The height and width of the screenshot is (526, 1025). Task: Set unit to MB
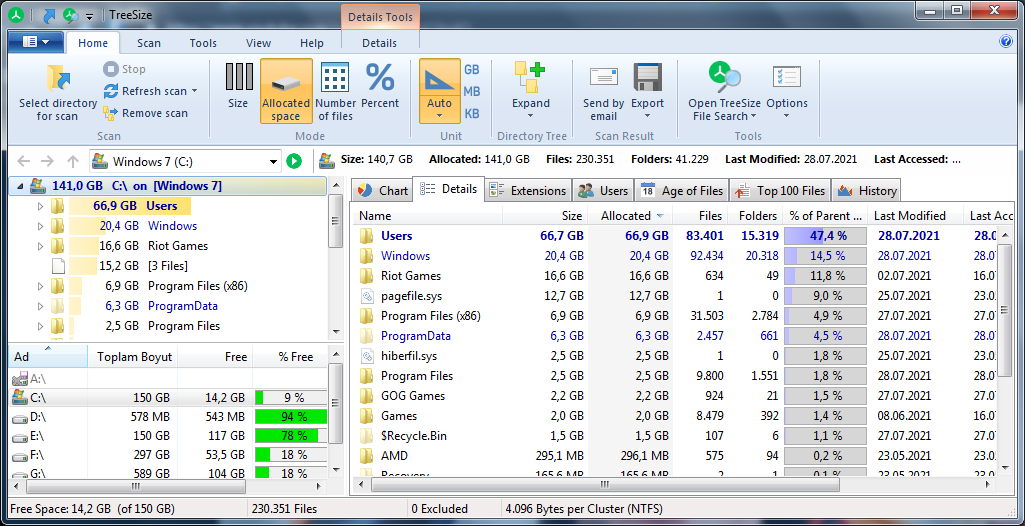pyautogui.click(x=472, y=91)
